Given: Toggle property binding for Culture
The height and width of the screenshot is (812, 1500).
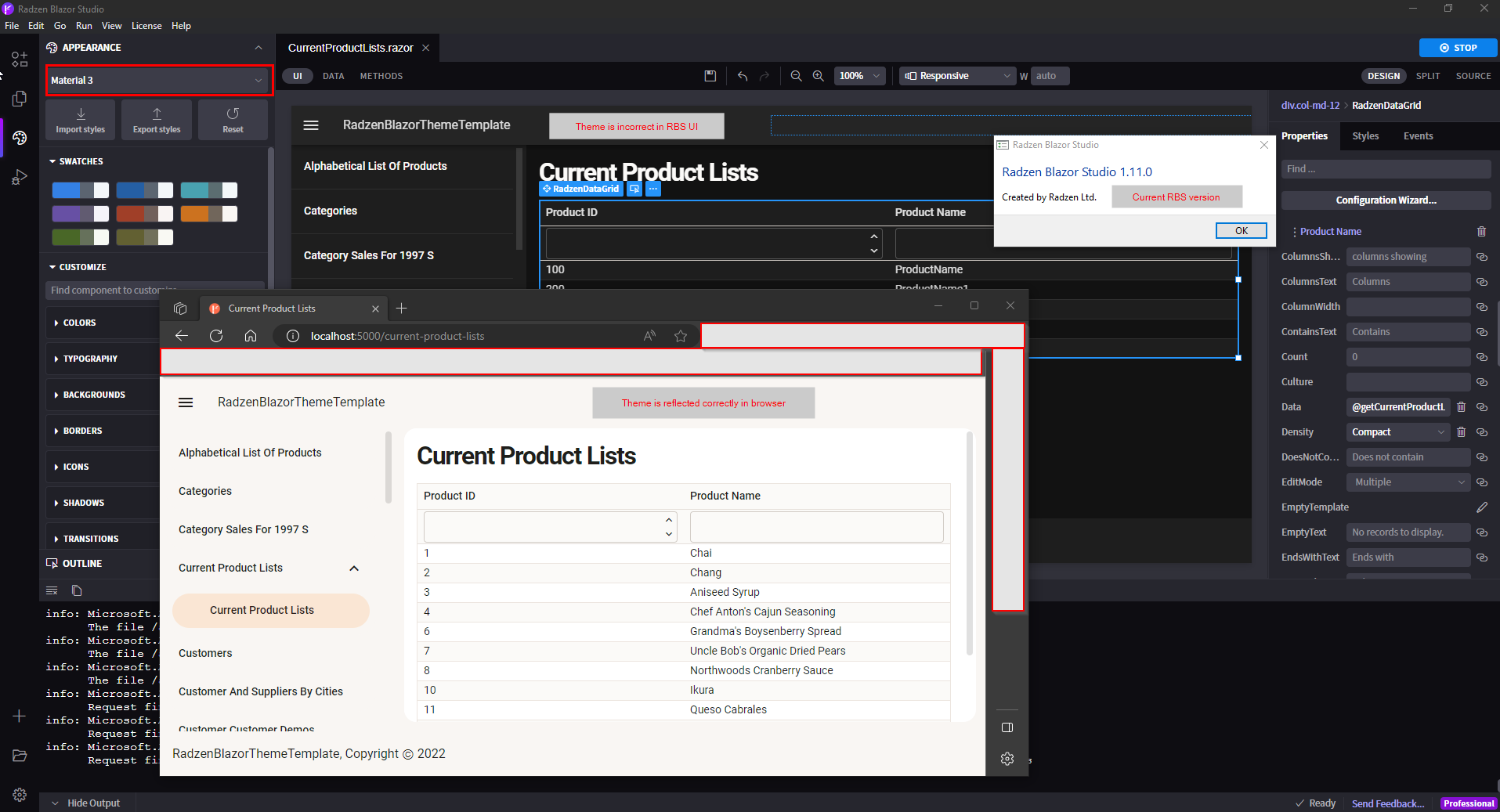Looking at the screenshot, I should click(1481, 381).
